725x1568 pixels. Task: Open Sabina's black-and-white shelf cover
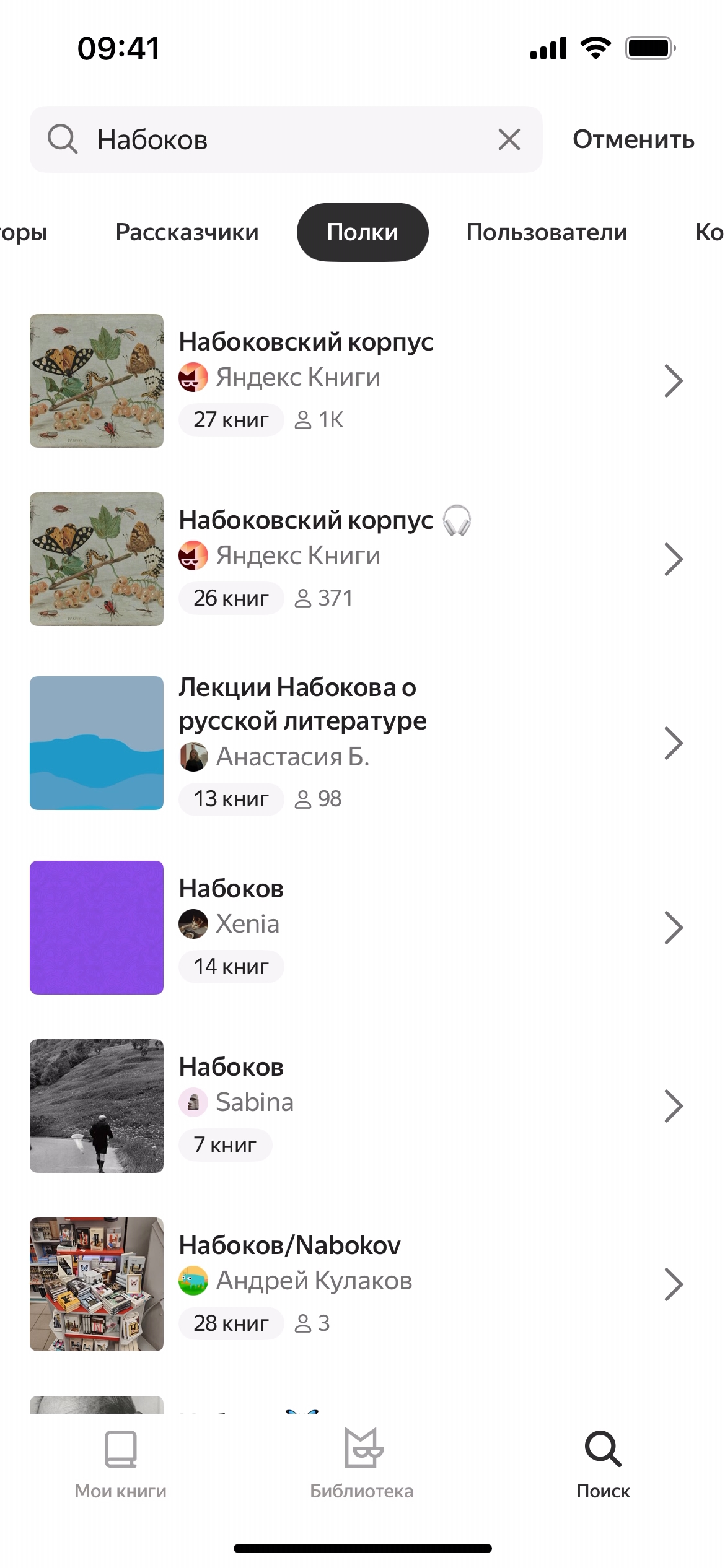[97, 1106]
